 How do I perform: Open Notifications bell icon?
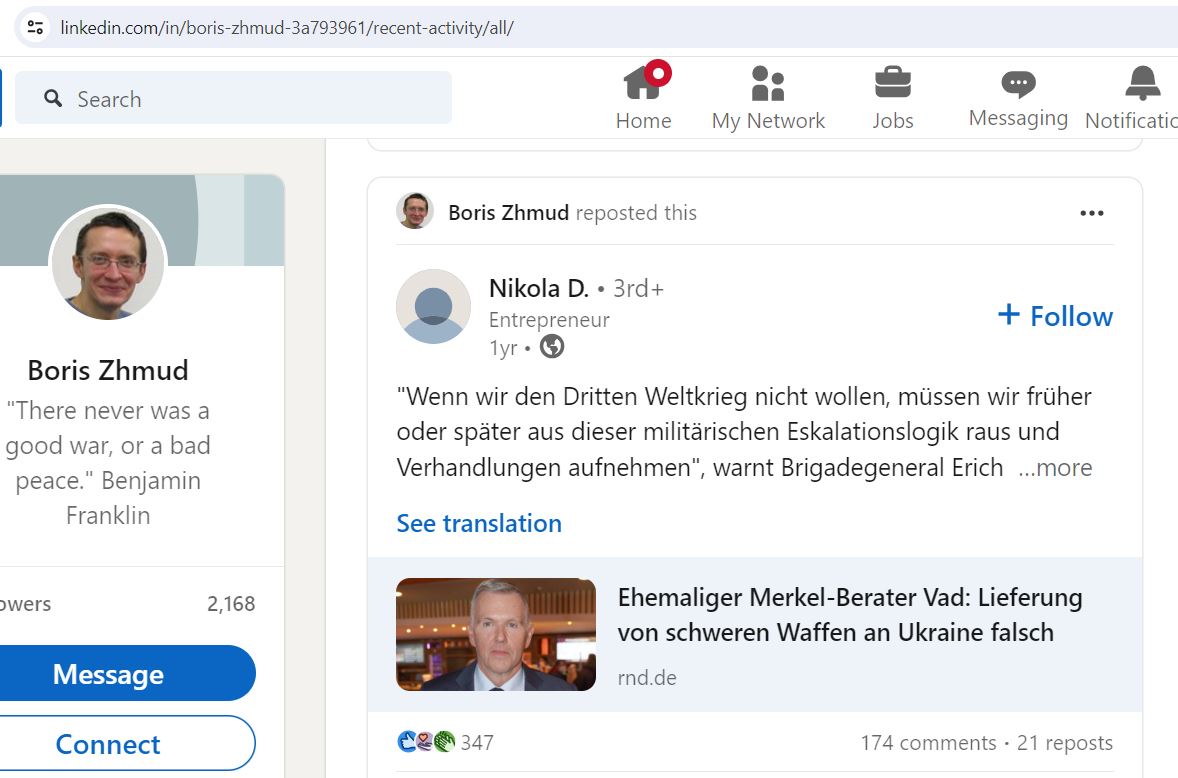[1143, 83]
